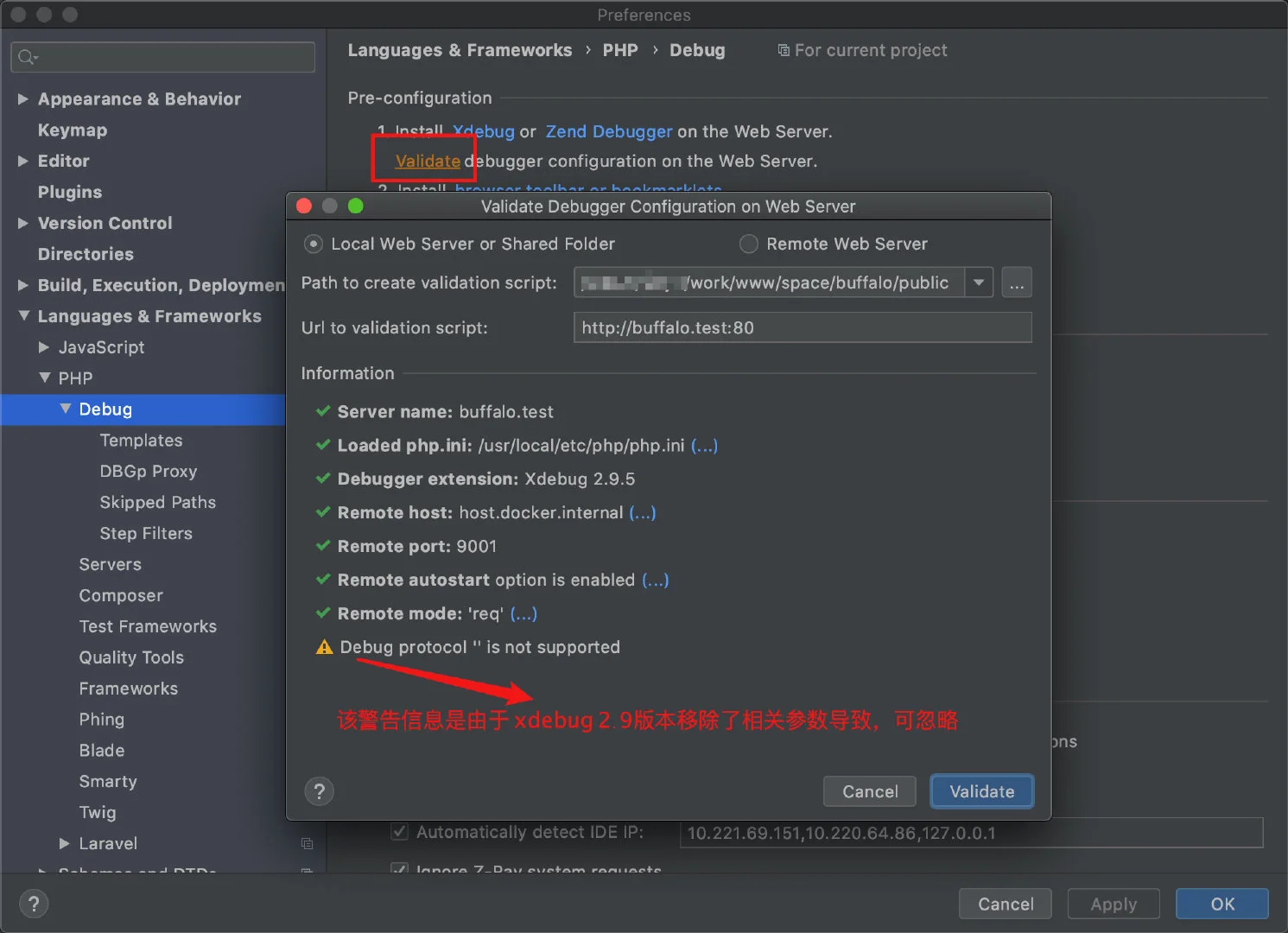
Task: Click the project-level icon beside Laravel
Action: (307, 843)
